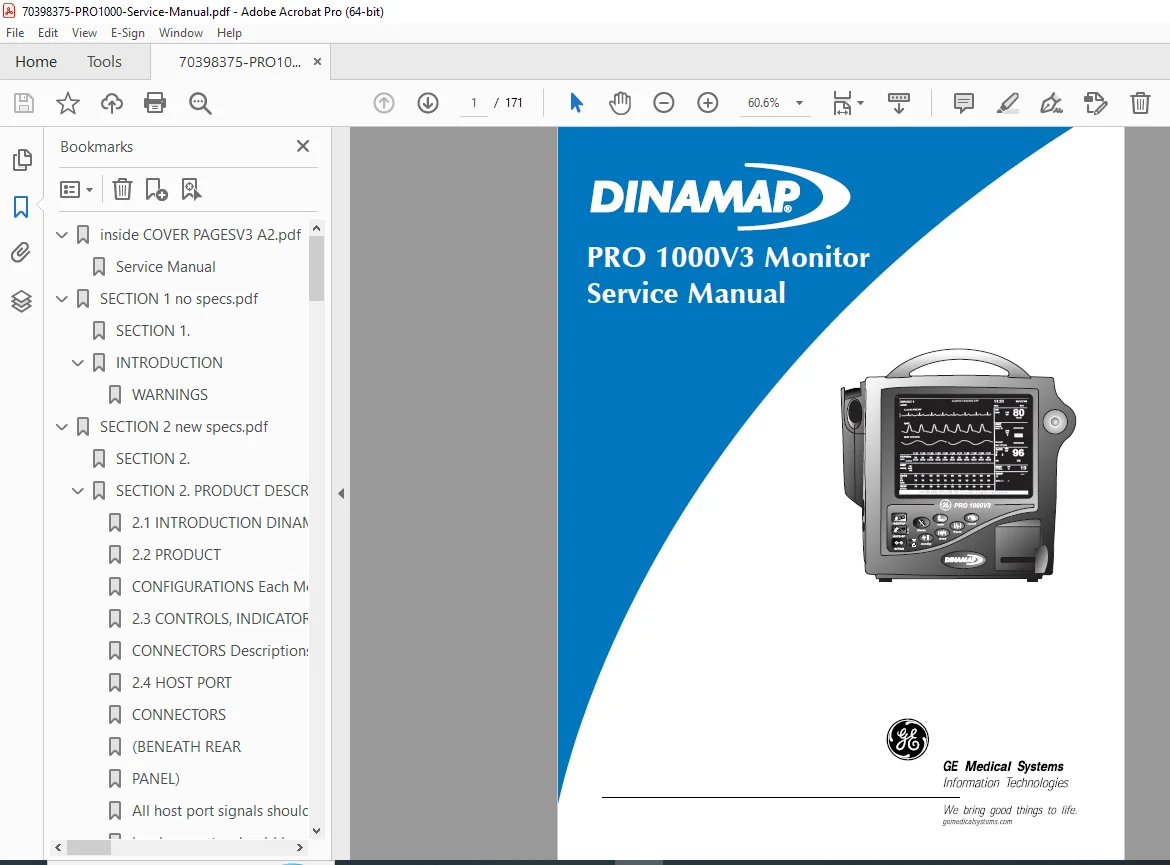This screenshot has height=865, width=1170.
Task: Jump to 2.1 INTRODUCTION DINAM bookmark
Action: 219,523
